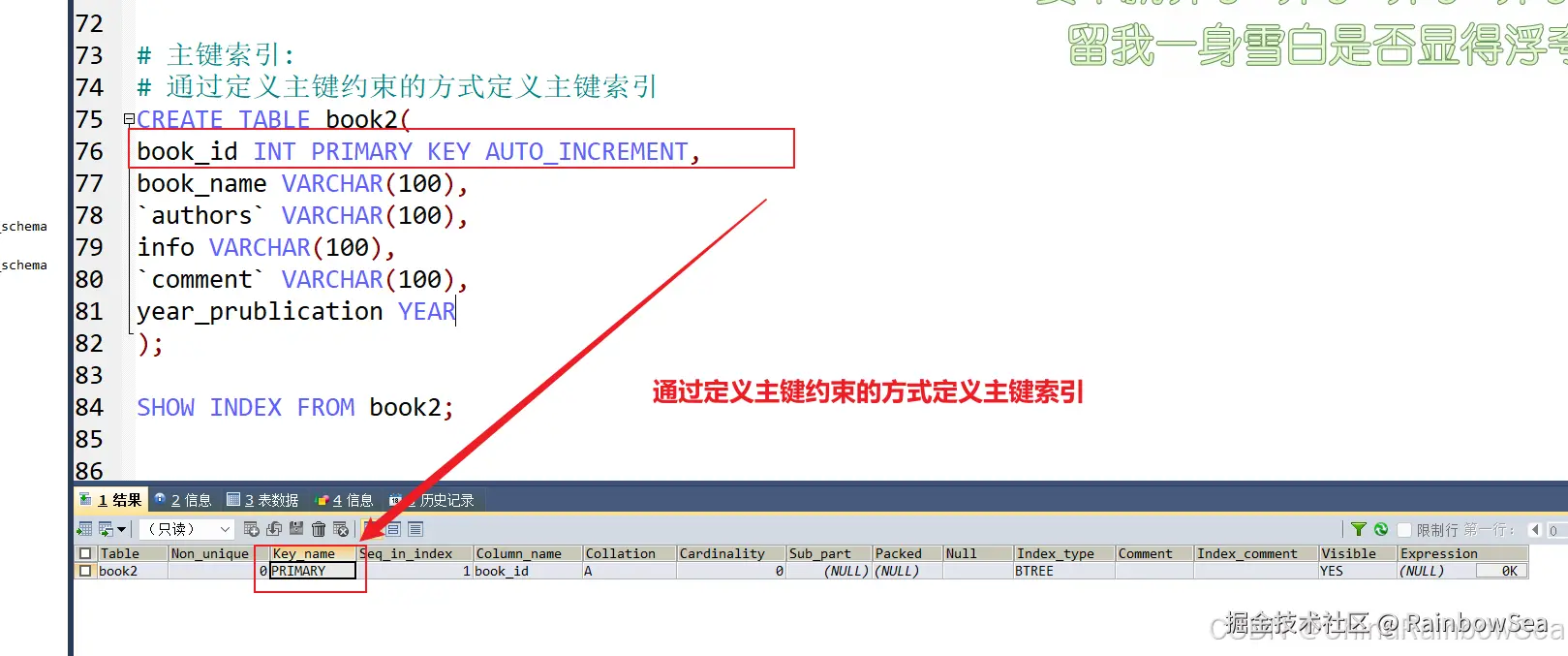Click the Sub_part column header
The image size is (1568, 656).
point(828,553)
